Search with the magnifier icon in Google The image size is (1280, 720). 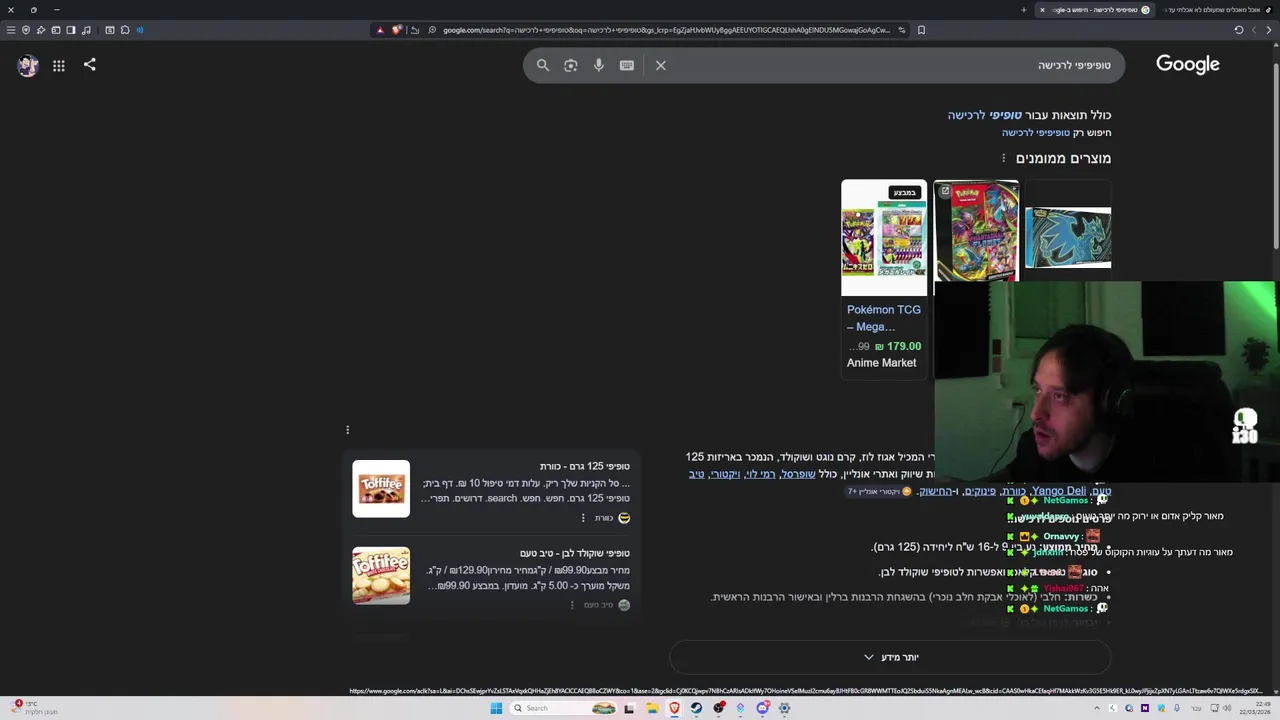[x=543, y=65]
